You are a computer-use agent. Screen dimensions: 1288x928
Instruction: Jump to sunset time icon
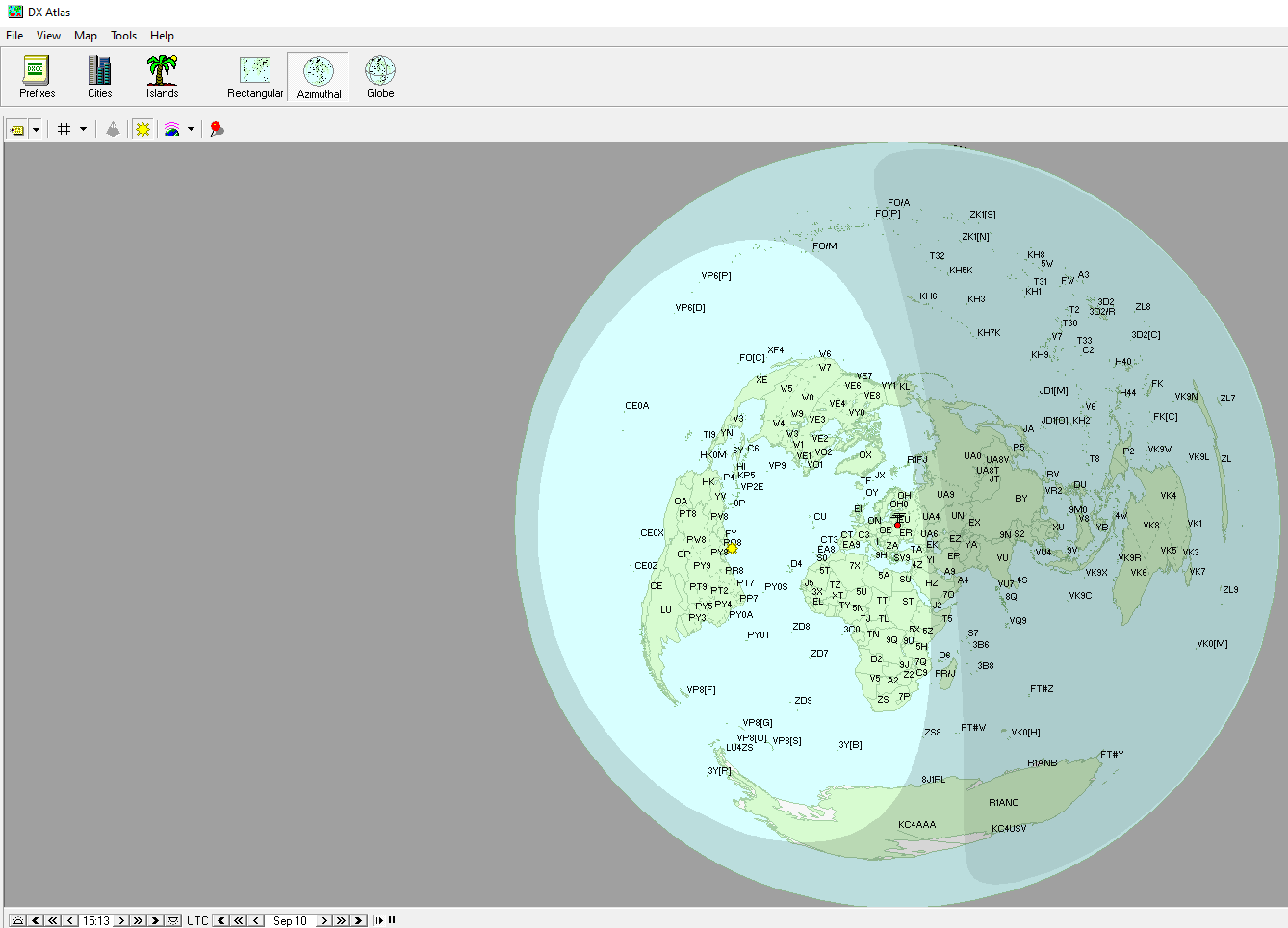173,921
